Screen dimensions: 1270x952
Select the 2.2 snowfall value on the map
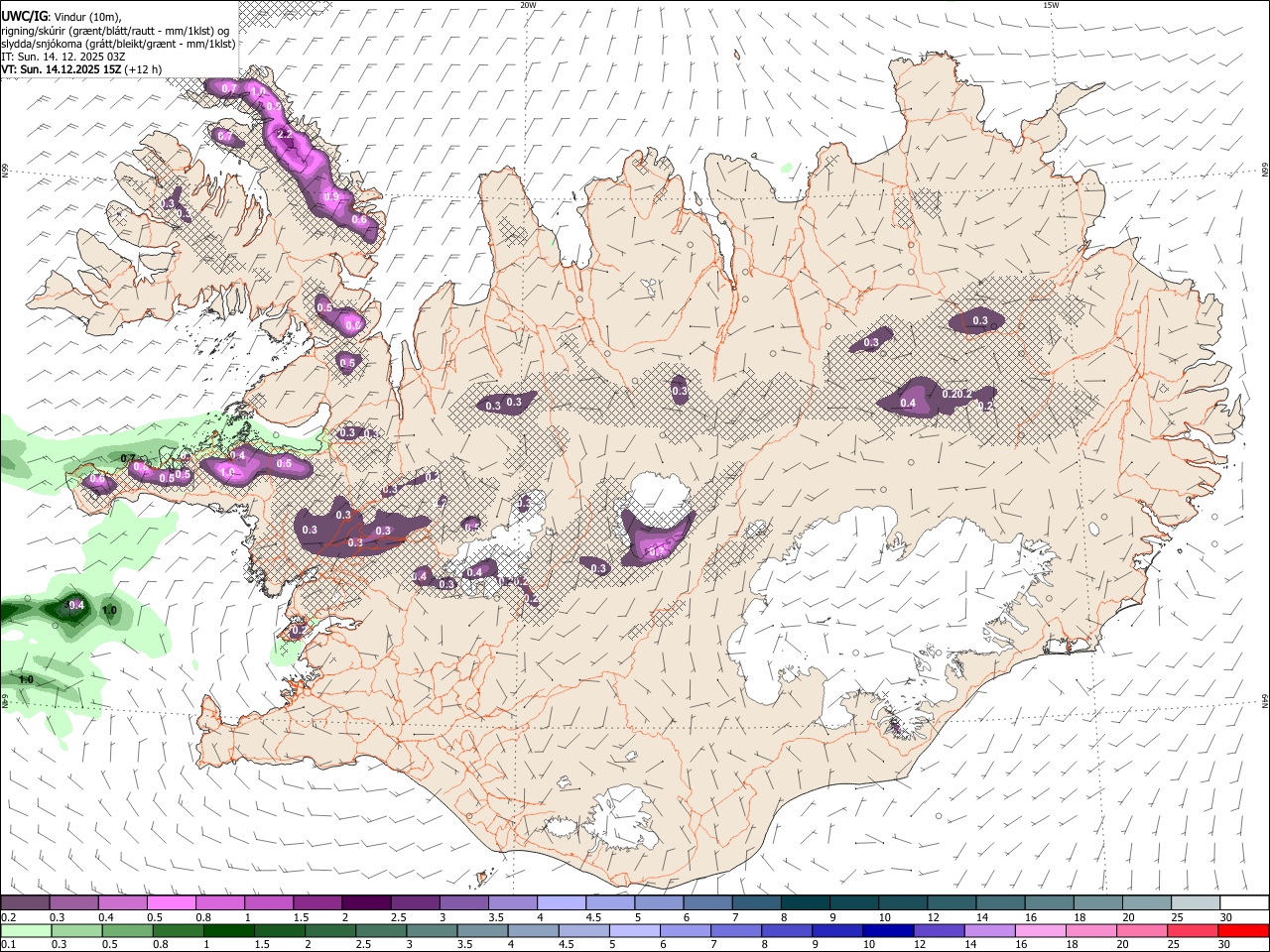[284, 134]
